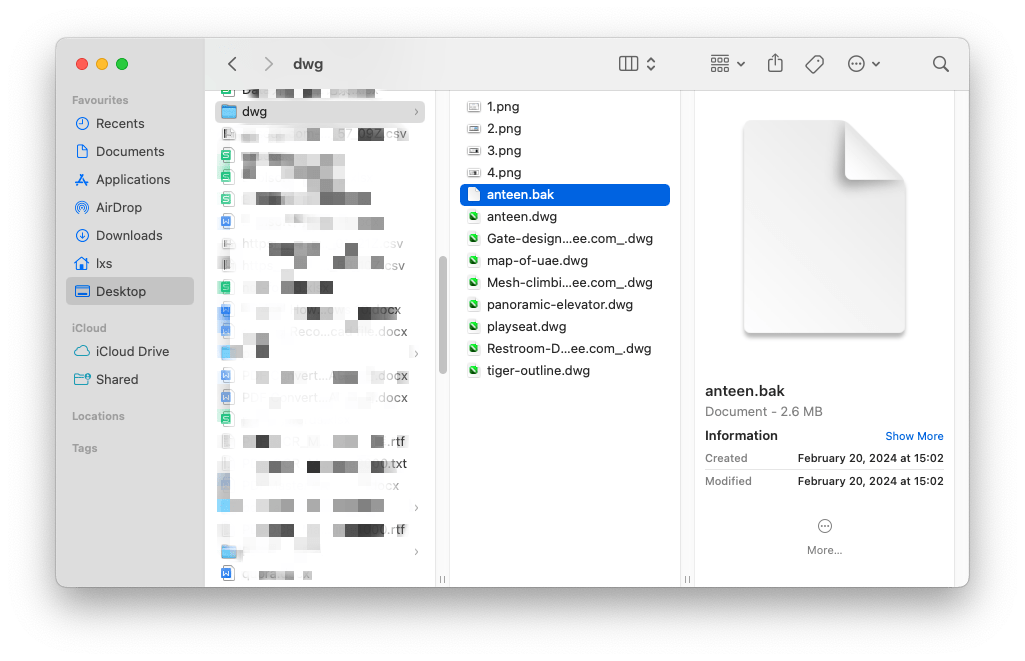Select the anteen.dwg file
This screenshot has height=661, width=1025.
pyautogui.click(x=521, y=216)
